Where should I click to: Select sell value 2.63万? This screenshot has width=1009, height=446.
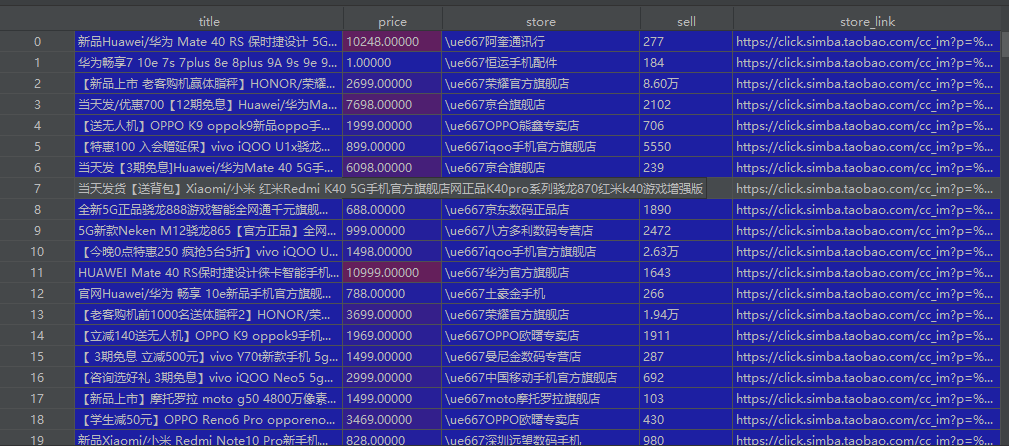coord(687,252)
